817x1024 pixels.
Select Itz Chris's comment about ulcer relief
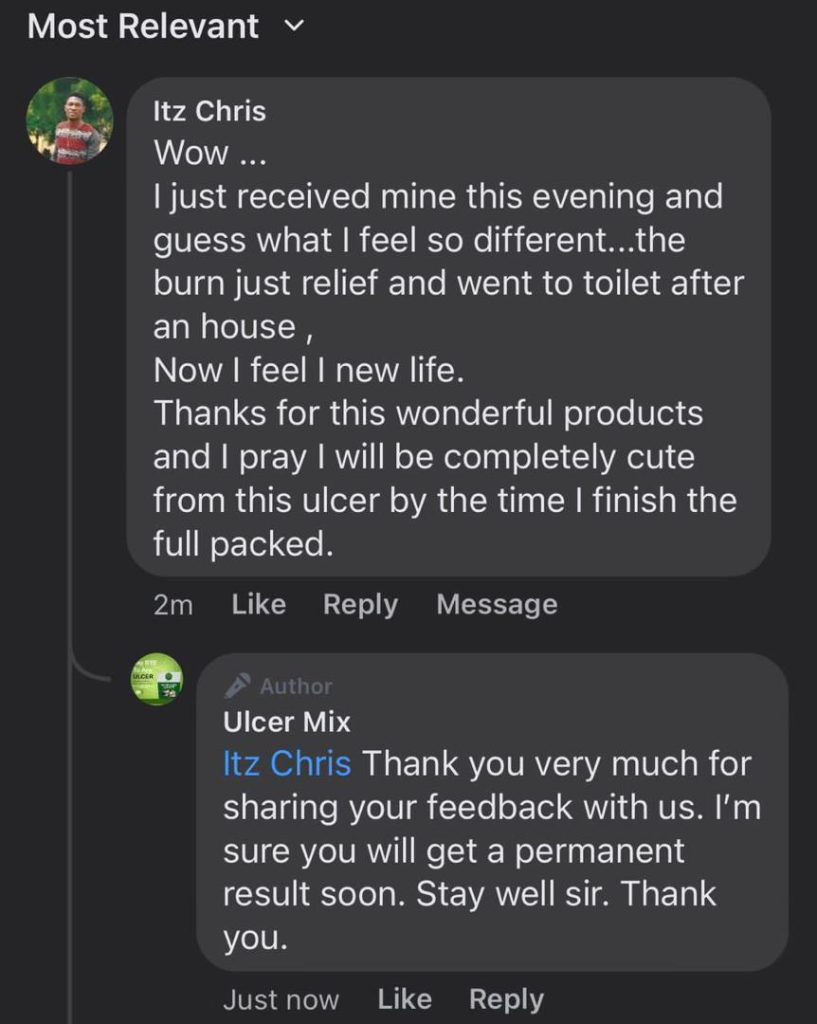click(x=447, y=348)
